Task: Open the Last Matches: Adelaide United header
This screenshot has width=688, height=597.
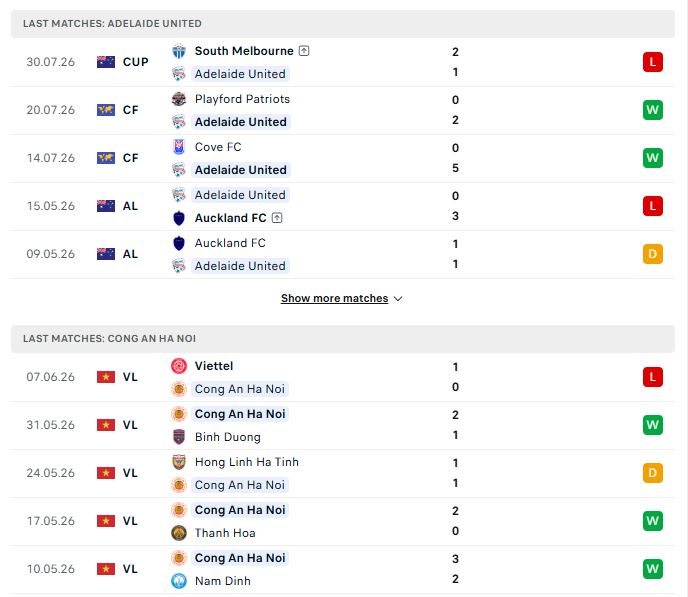Action: click(x=343, y=24)
